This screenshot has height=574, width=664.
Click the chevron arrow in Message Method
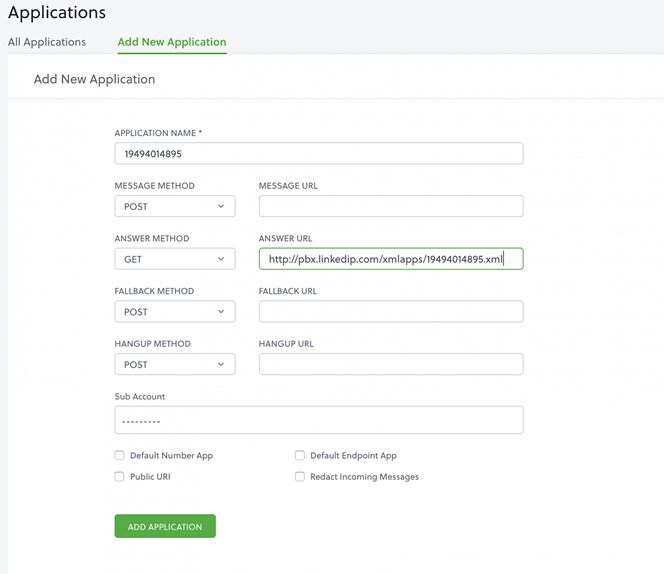[221, 206]
